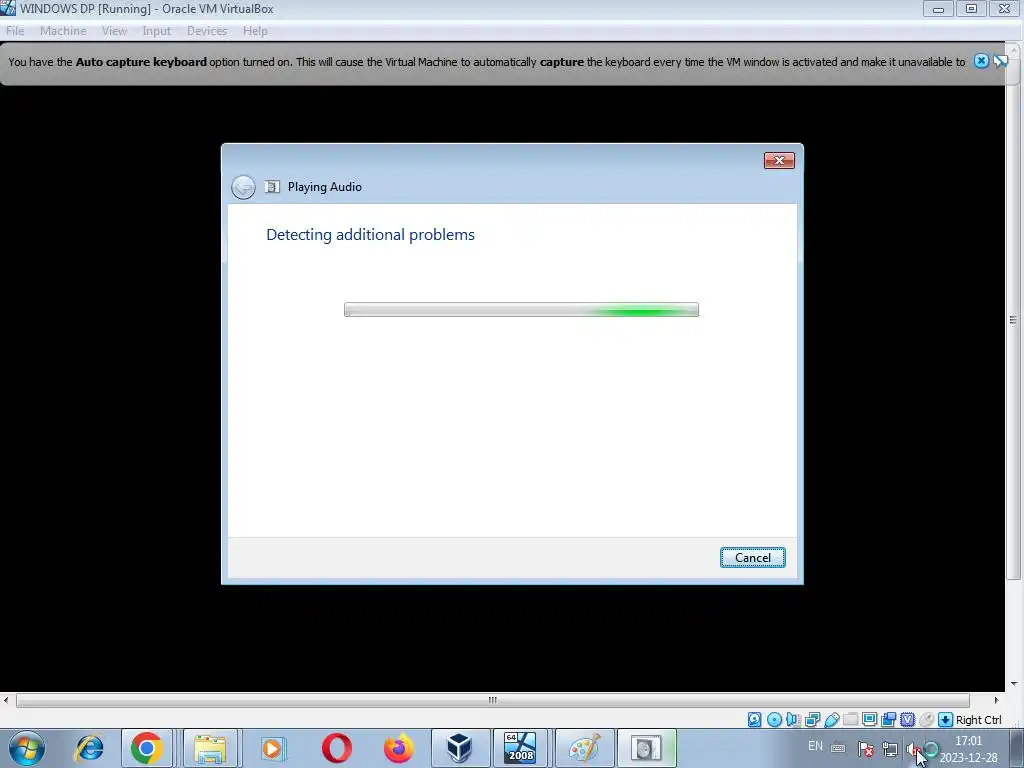Open the Windows Start menu
This screenshot has height=768, width=1024.
tap(27, 748)
